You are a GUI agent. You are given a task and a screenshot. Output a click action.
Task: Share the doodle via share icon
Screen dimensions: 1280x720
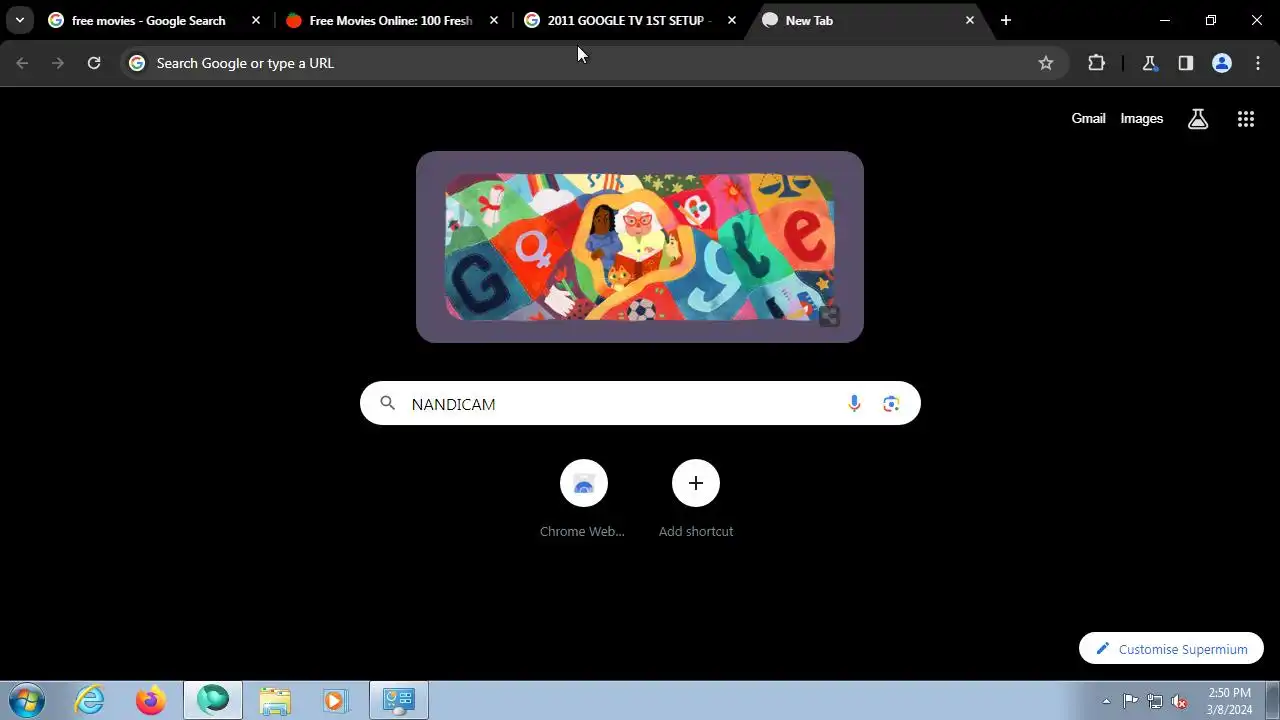point(829,317)
